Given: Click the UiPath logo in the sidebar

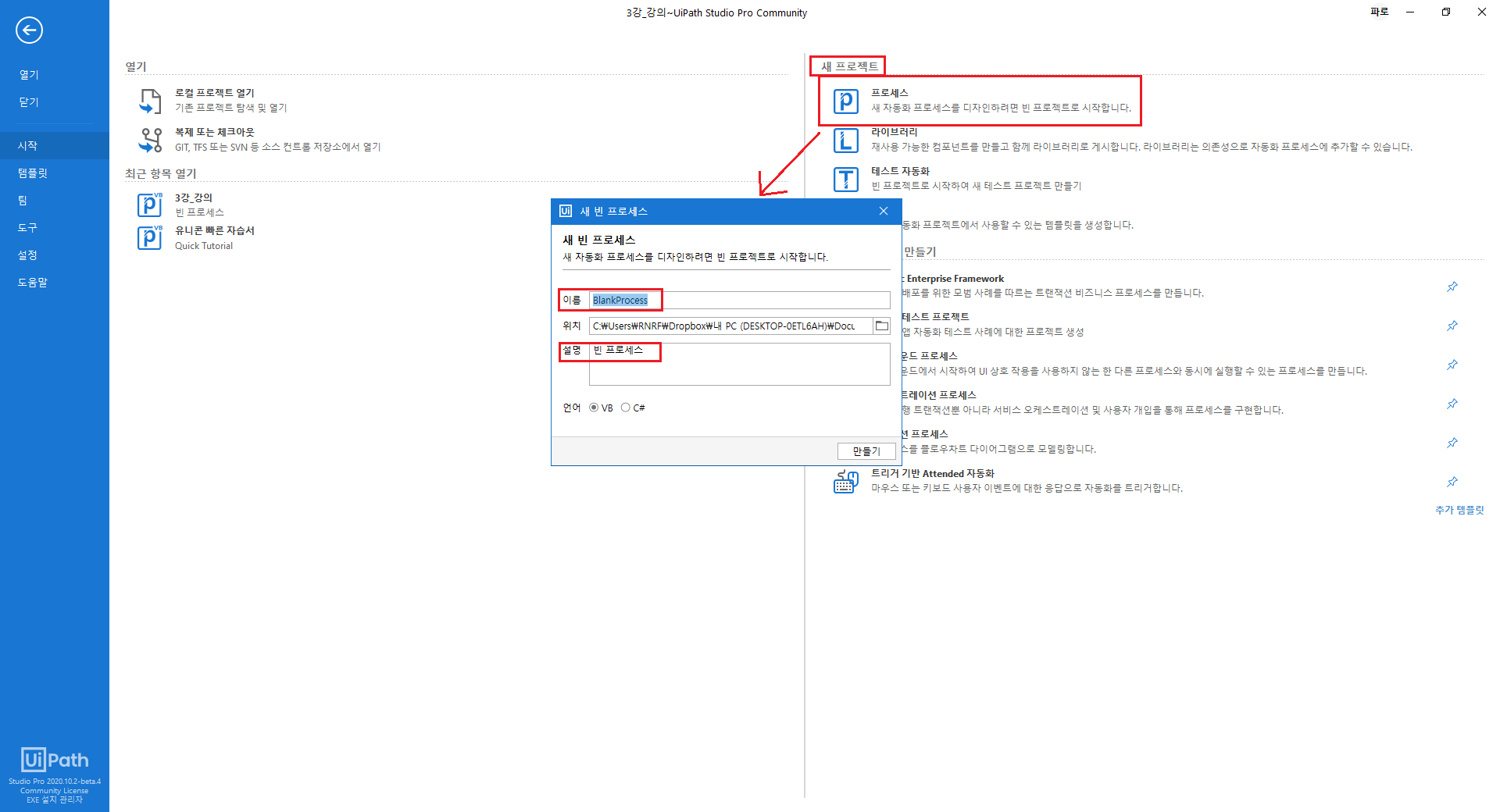Looking at the screenshot, I should click(x=55, y=760).
